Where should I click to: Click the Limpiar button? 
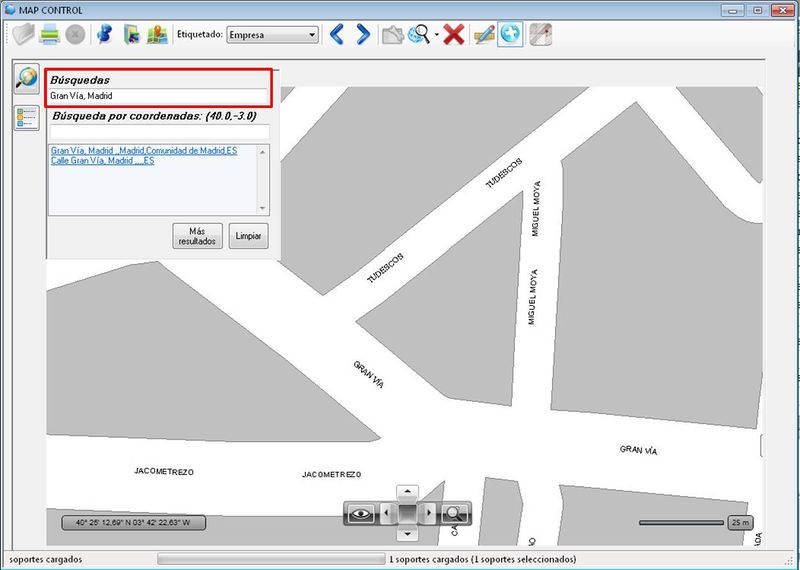pyautogui.click(x=248, y=236)
